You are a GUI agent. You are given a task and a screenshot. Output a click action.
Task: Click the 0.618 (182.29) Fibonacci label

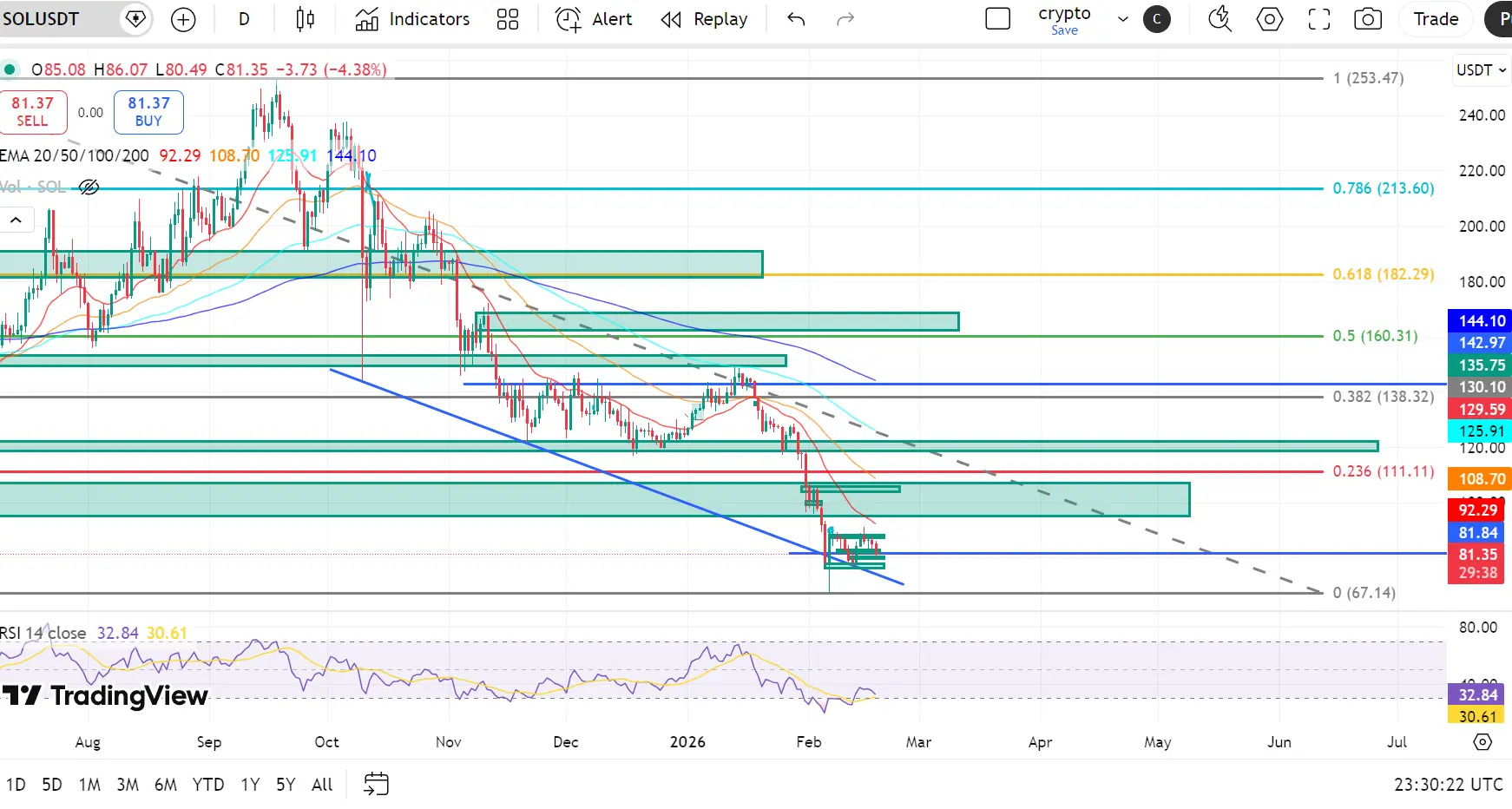pos(1384,274)
